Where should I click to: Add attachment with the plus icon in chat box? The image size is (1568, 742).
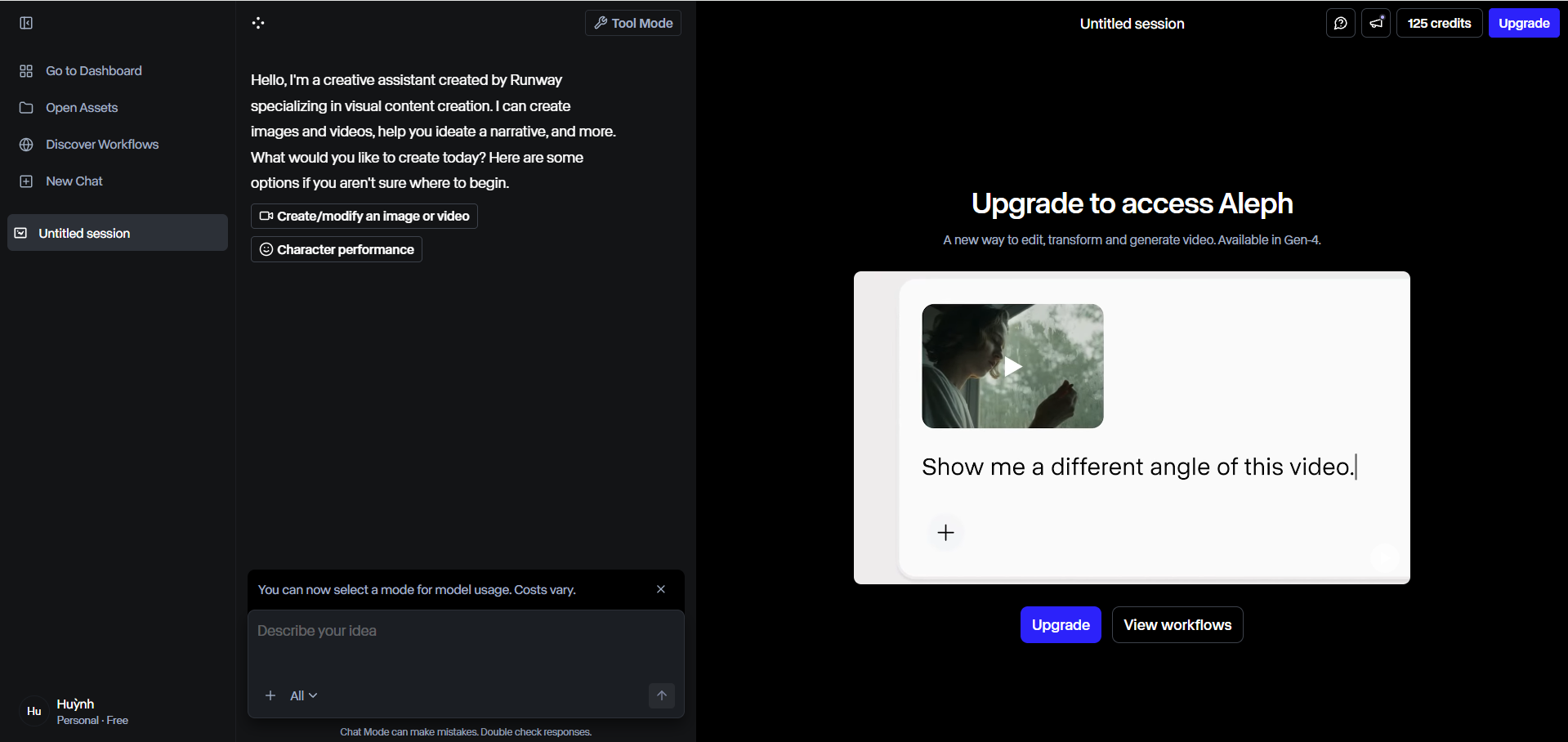click(x=270, y=695)
